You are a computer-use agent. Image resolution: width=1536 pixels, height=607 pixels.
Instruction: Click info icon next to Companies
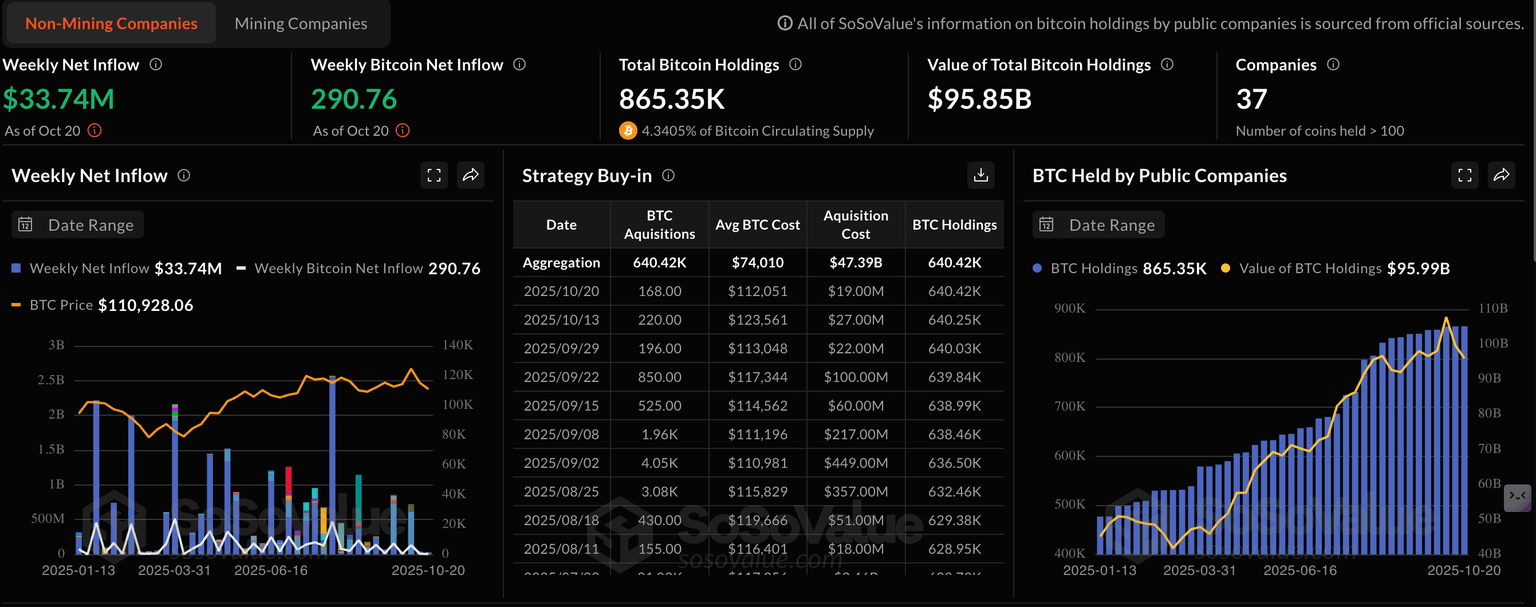click(x=1333, y=64)
